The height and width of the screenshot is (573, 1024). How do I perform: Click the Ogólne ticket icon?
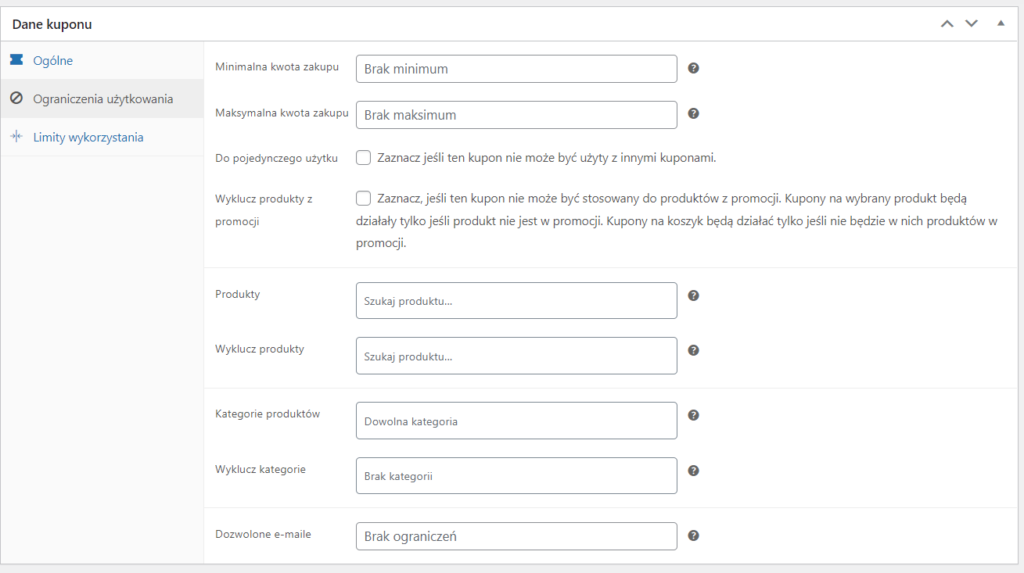click(16, 60)
